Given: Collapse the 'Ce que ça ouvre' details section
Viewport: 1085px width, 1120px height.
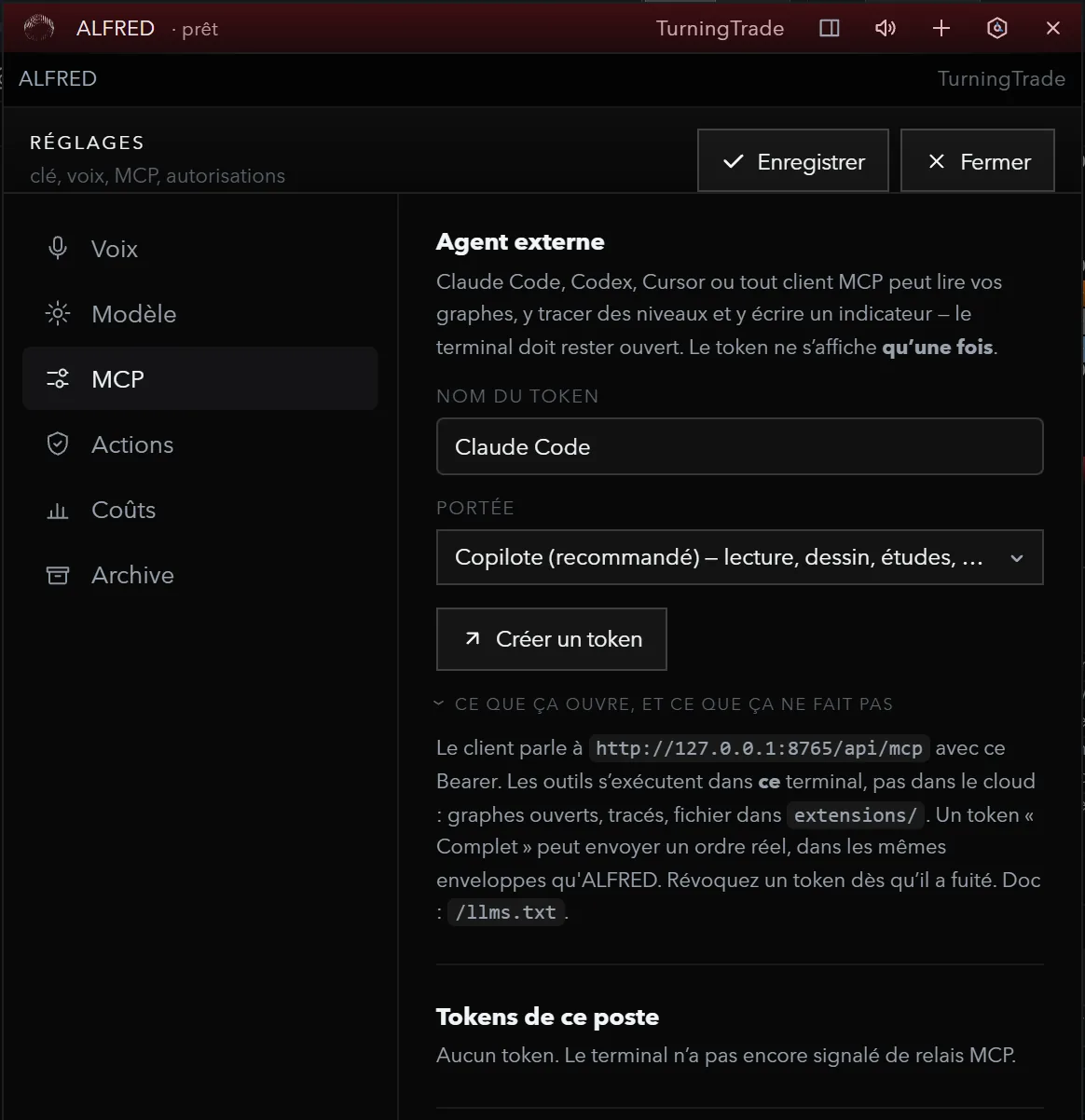Looking at the screenshot, I should [x=664, y=704].
